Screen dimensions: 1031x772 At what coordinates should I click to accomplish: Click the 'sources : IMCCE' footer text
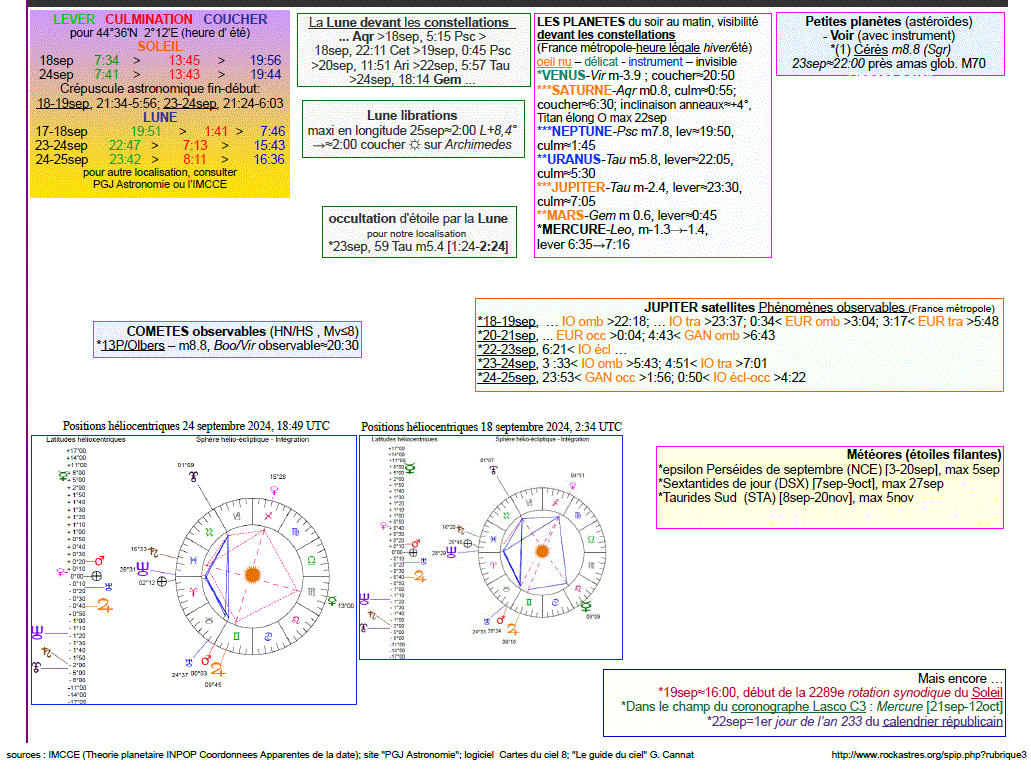350,755
